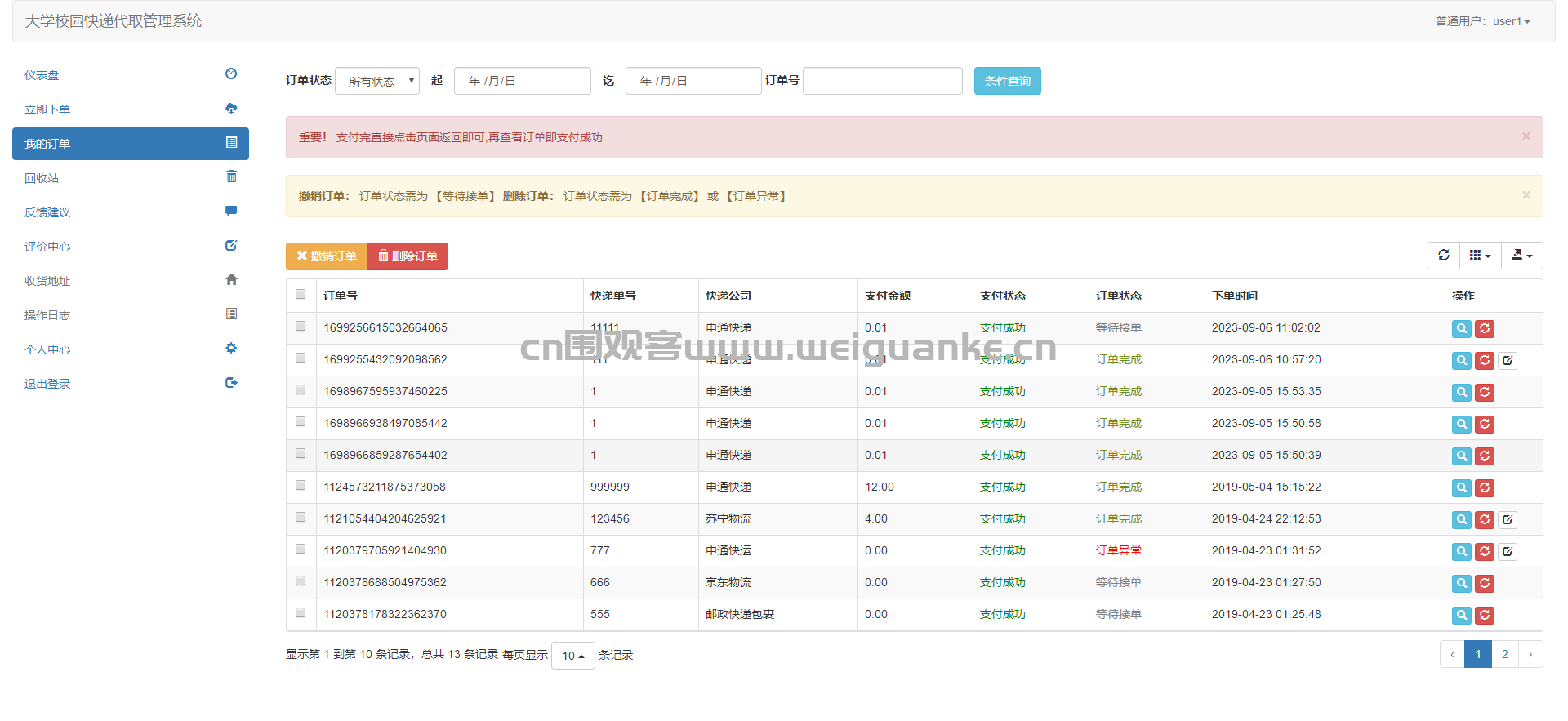Click red refresh icon for order 1120378178322362370

click(1485, 615)
